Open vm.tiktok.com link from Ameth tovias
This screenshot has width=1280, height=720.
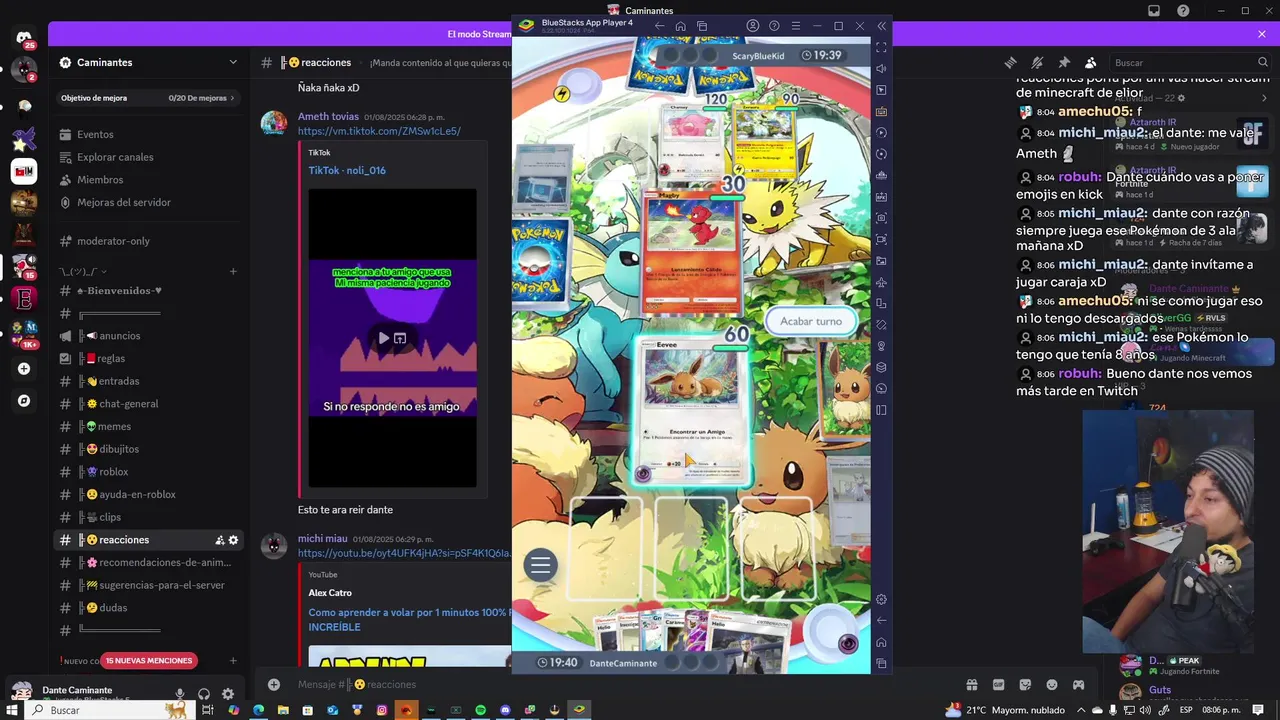click(379, 131)
